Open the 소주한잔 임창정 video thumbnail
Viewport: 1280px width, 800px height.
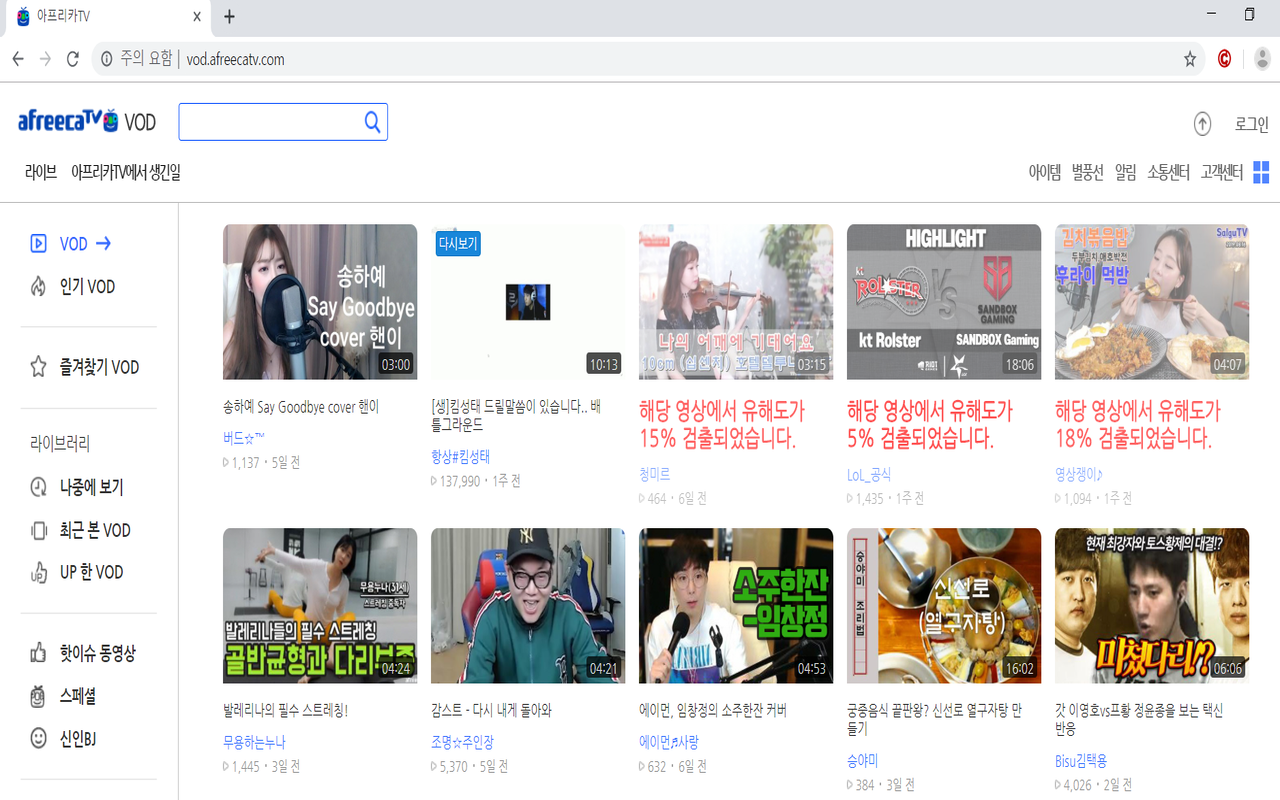[736, 606]
